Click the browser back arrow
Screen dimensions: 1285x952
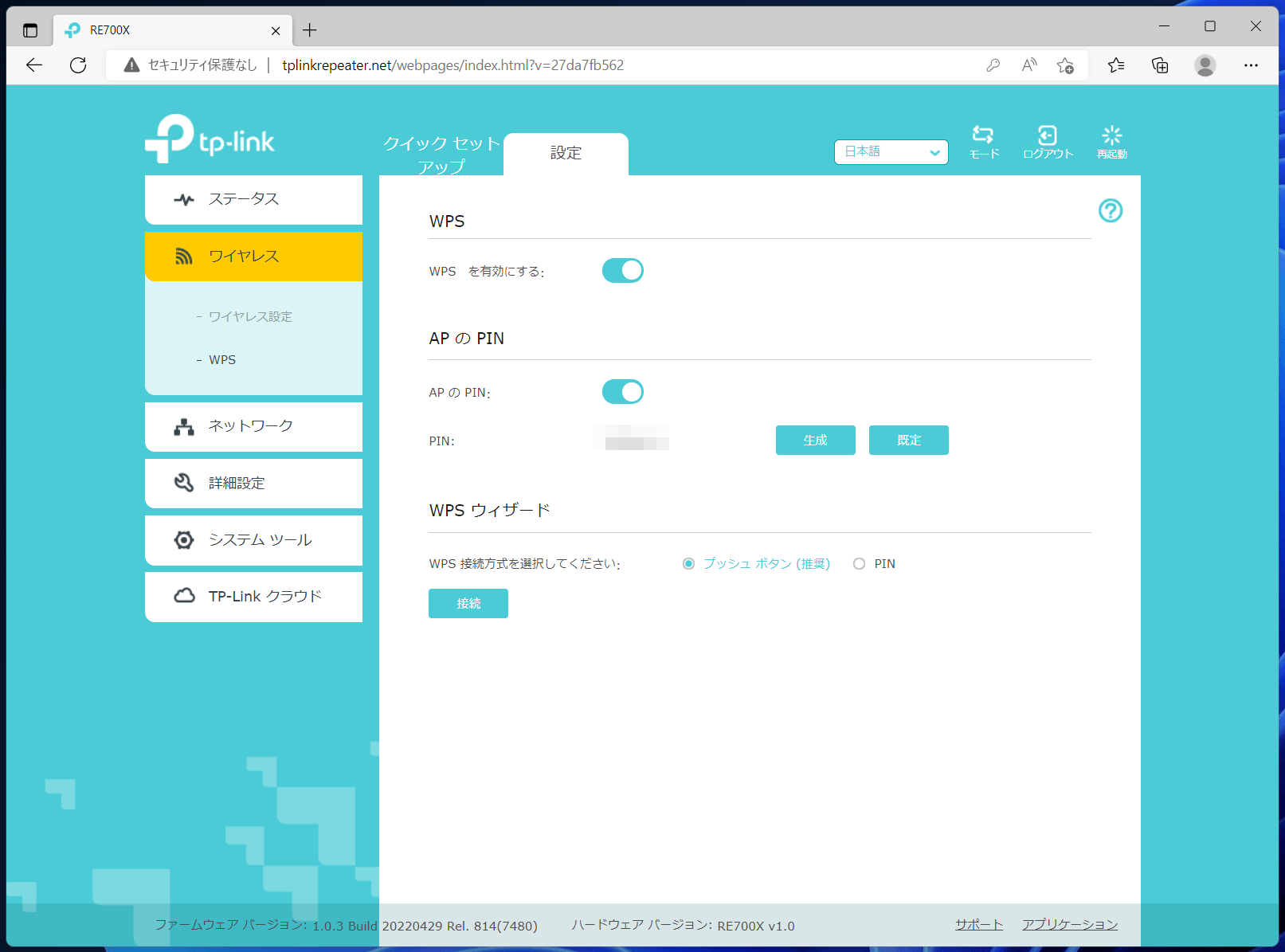click(34, 65)
